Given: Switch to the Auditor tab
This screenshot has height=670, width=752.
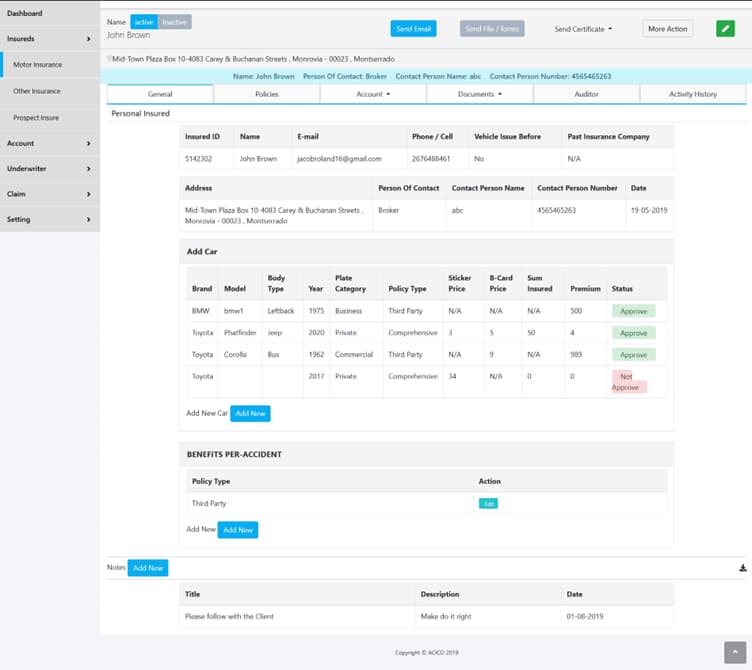Looking at the screenshot, I should coord(586,94).
